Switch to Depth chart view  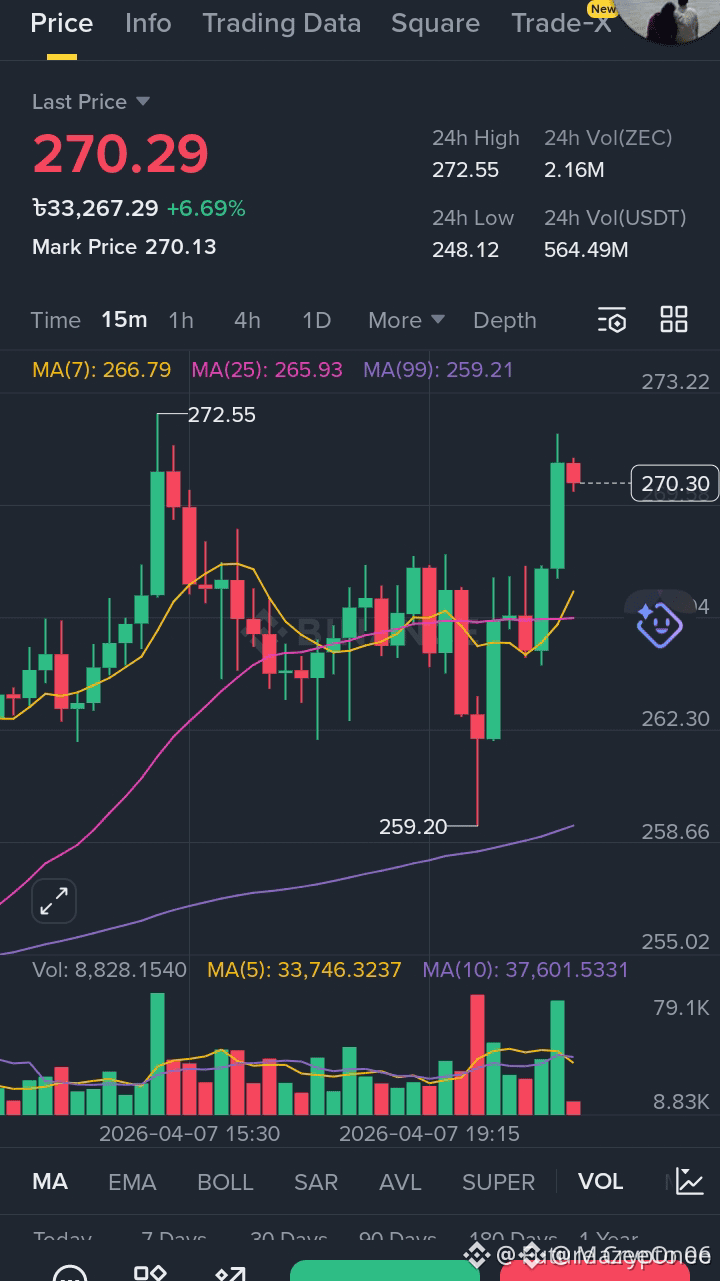click(505, 320)
